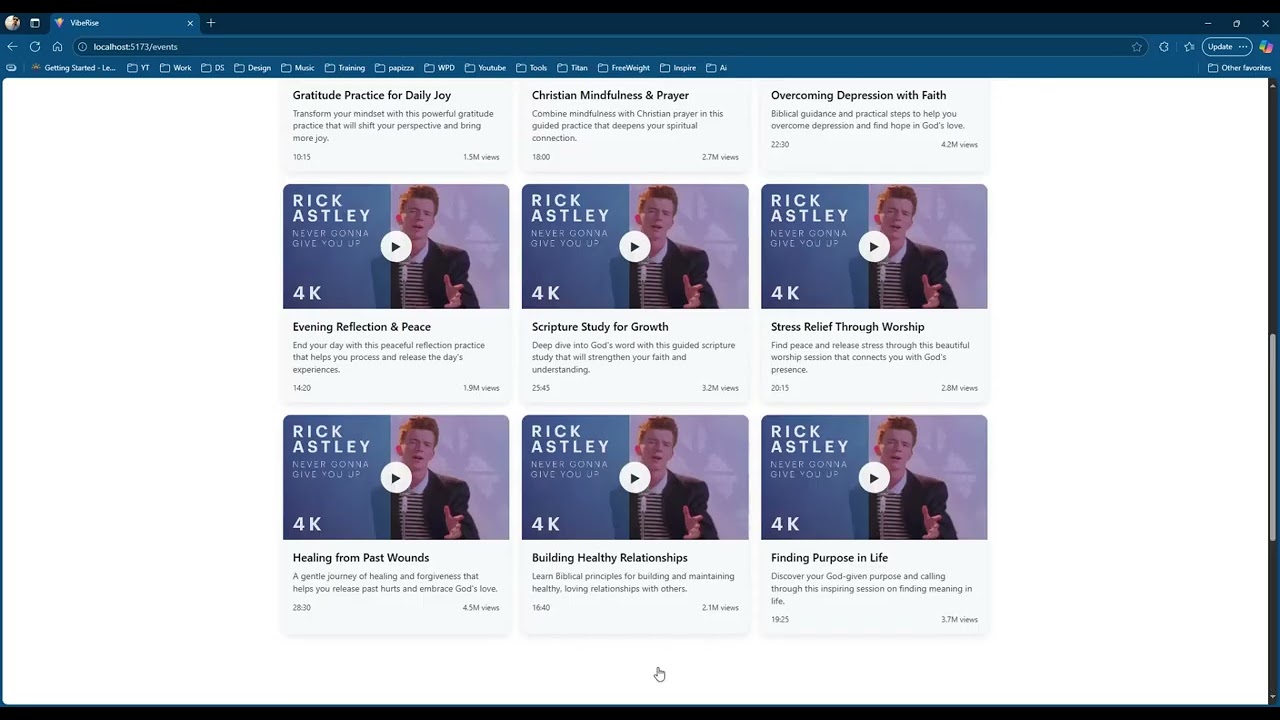Open the Ai bookmarks folder
1280x720 pixels.
point(717,68)
